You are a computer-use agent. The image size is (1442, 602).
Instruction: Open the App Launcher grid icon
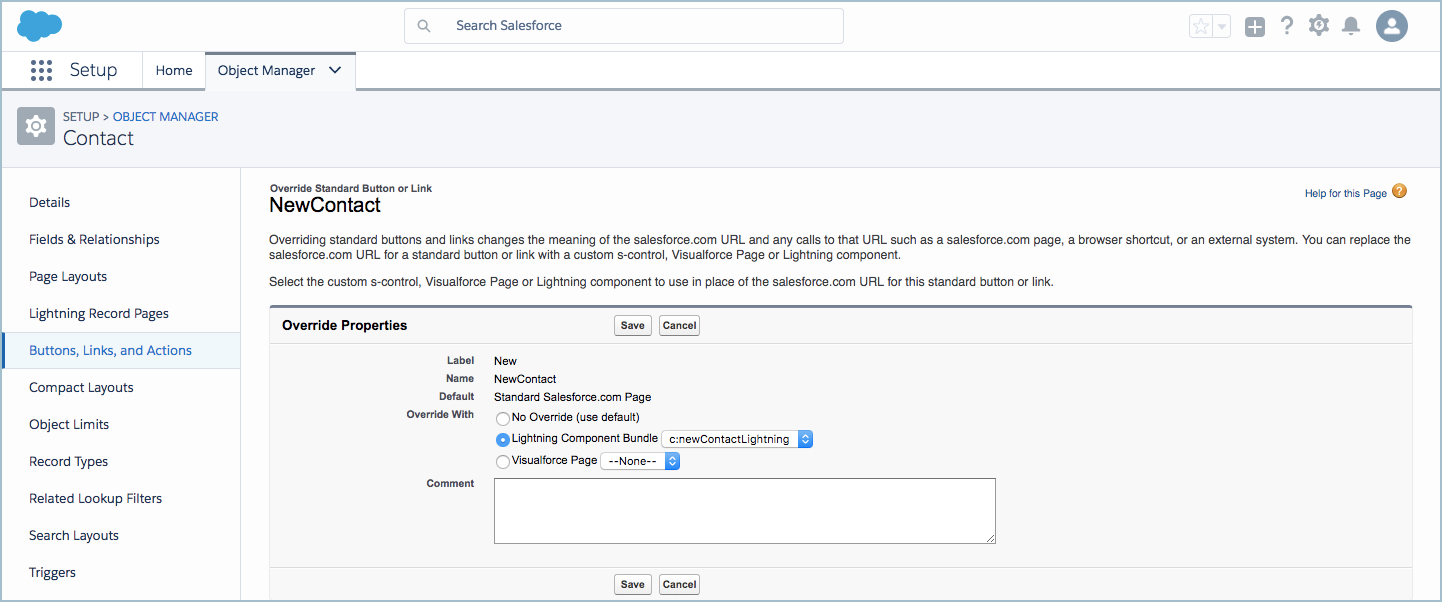(x=41, y=70)
